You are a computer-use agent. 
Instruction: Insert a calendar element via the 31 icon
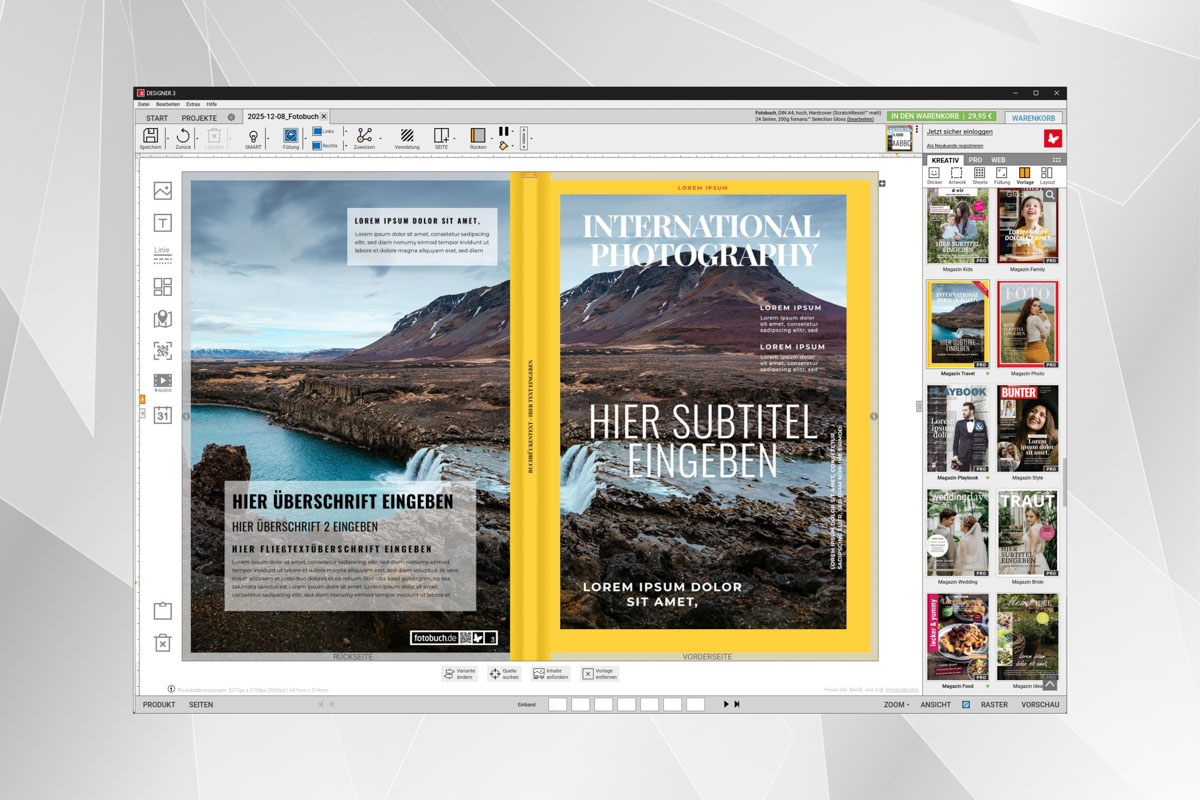coord(161,415)
